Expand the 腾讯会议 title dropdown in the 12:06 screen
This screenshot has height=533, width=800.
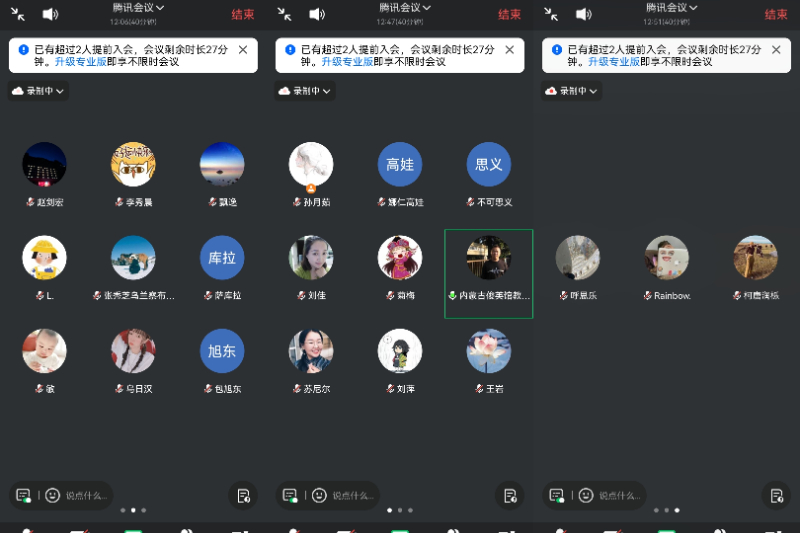[138, 8]
